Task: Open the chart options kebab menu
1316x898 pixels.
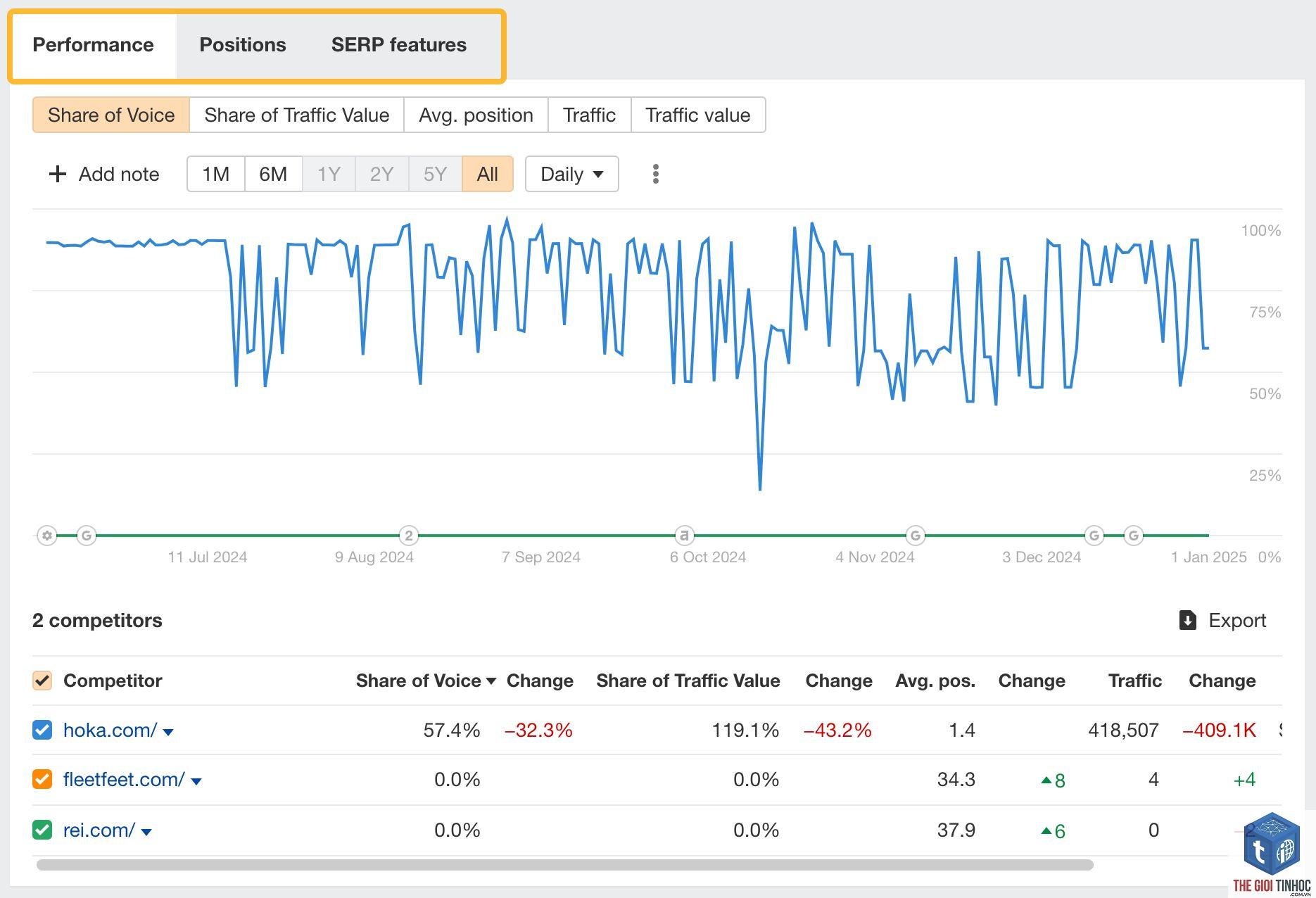Action: (x=656, y=174)
